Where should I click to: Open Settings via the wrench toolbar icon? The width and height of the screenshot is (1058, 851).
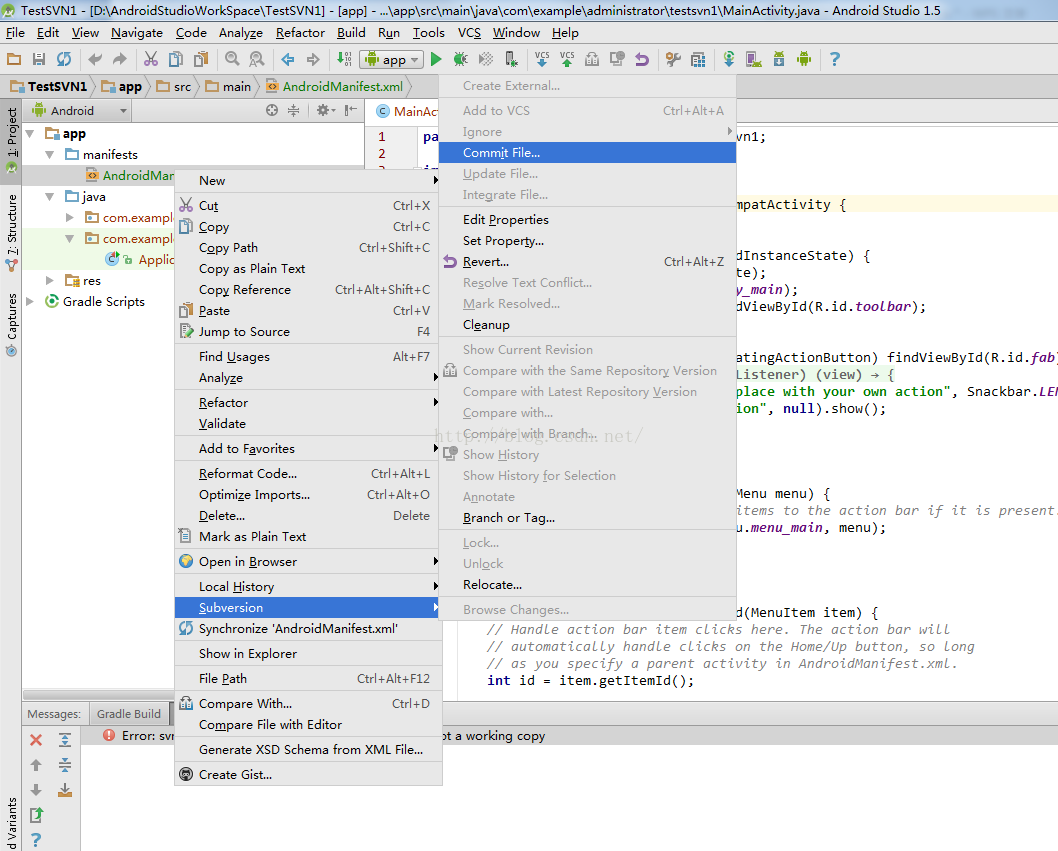(673, 59)
